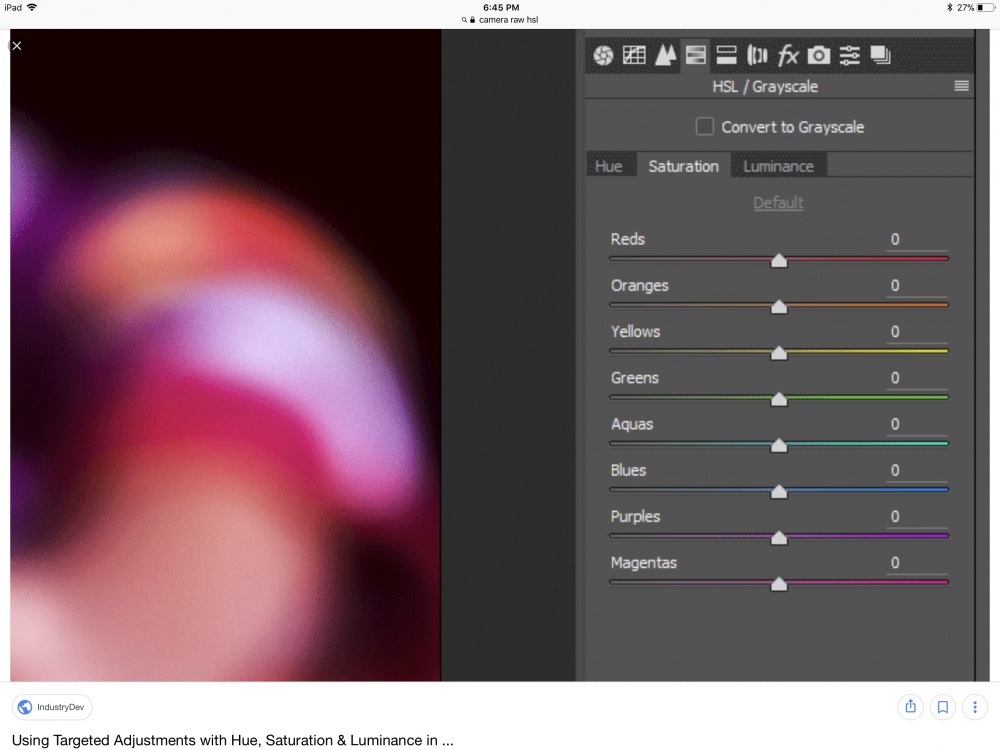The image size is (1000, 750).
Task: Click the Oranges value field
Action: pyautogui.click(x=916, y=286)
